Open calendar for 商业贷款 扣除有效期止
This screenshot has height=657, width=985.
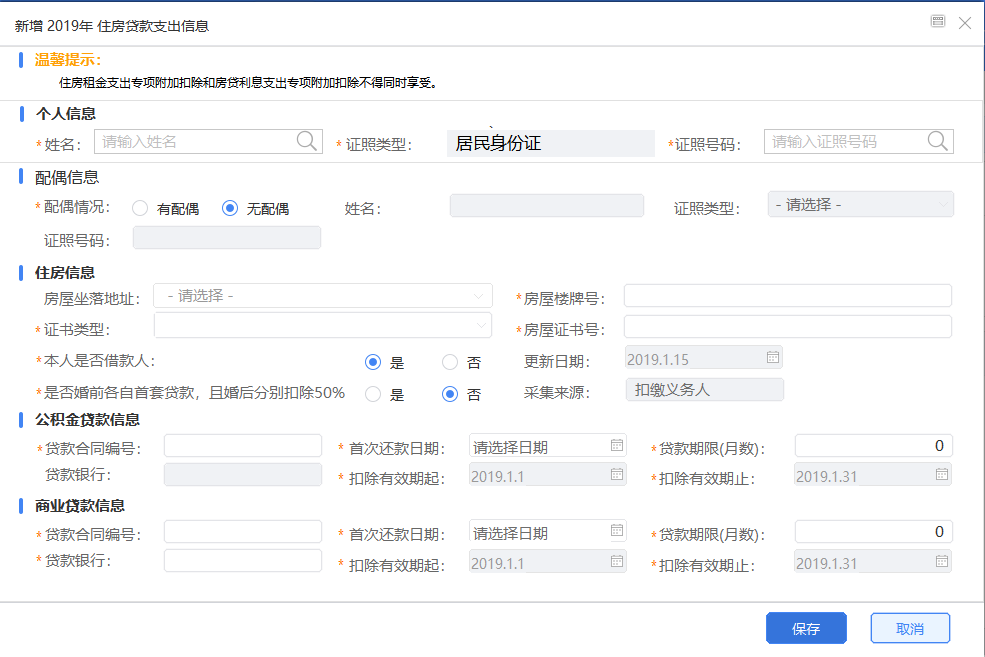[x=942, y=561]
